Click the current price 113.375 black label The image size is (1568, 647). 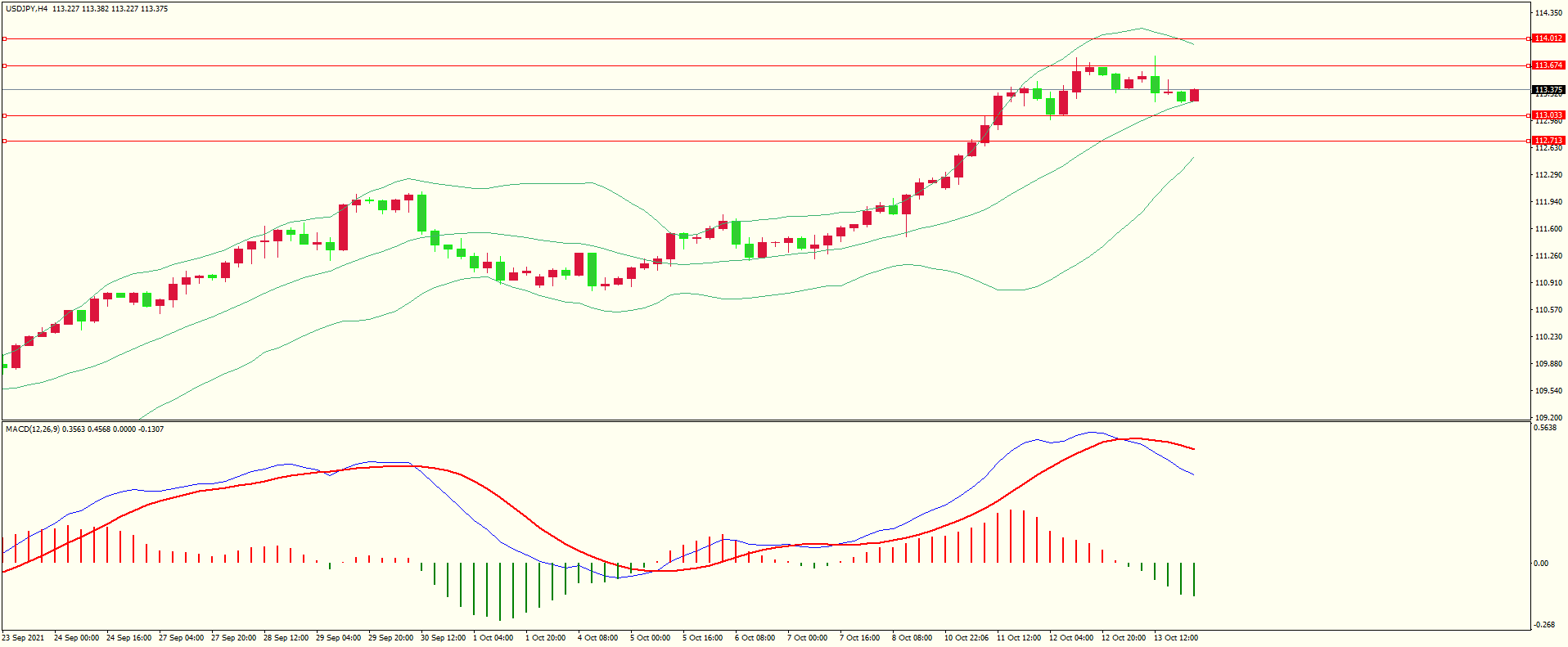pyautogui.click(x=1548, y=90)
